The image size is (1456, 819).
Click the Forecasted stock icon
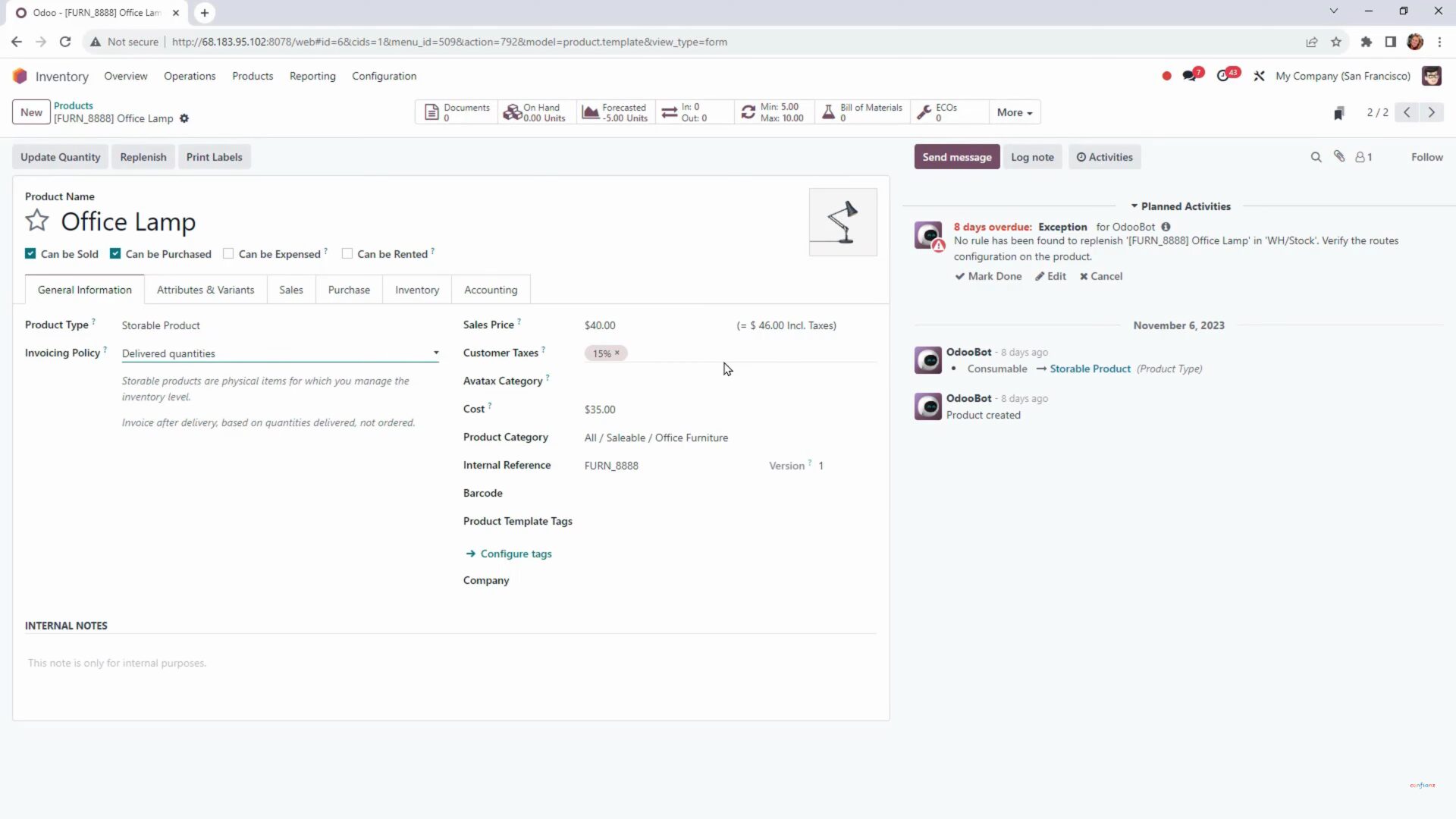[591, 112]
